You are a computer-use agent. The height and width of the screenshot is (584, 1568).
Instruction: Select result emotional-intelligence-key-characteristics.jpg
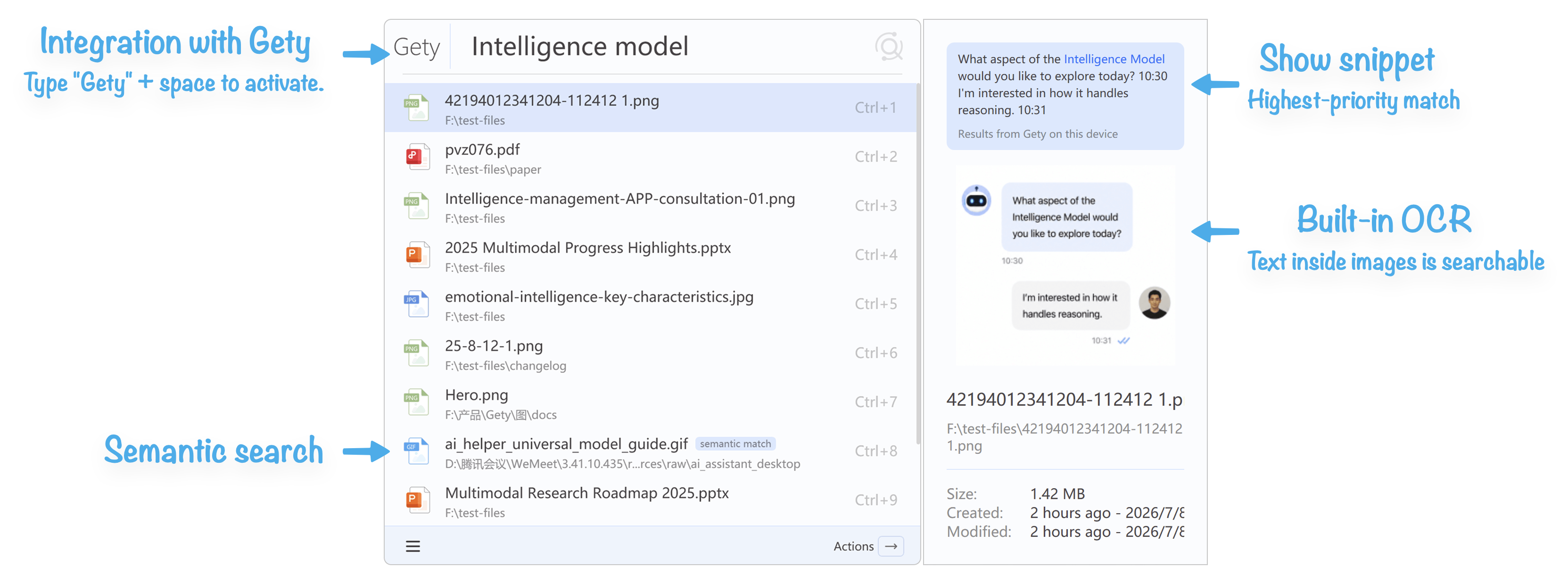651,304
